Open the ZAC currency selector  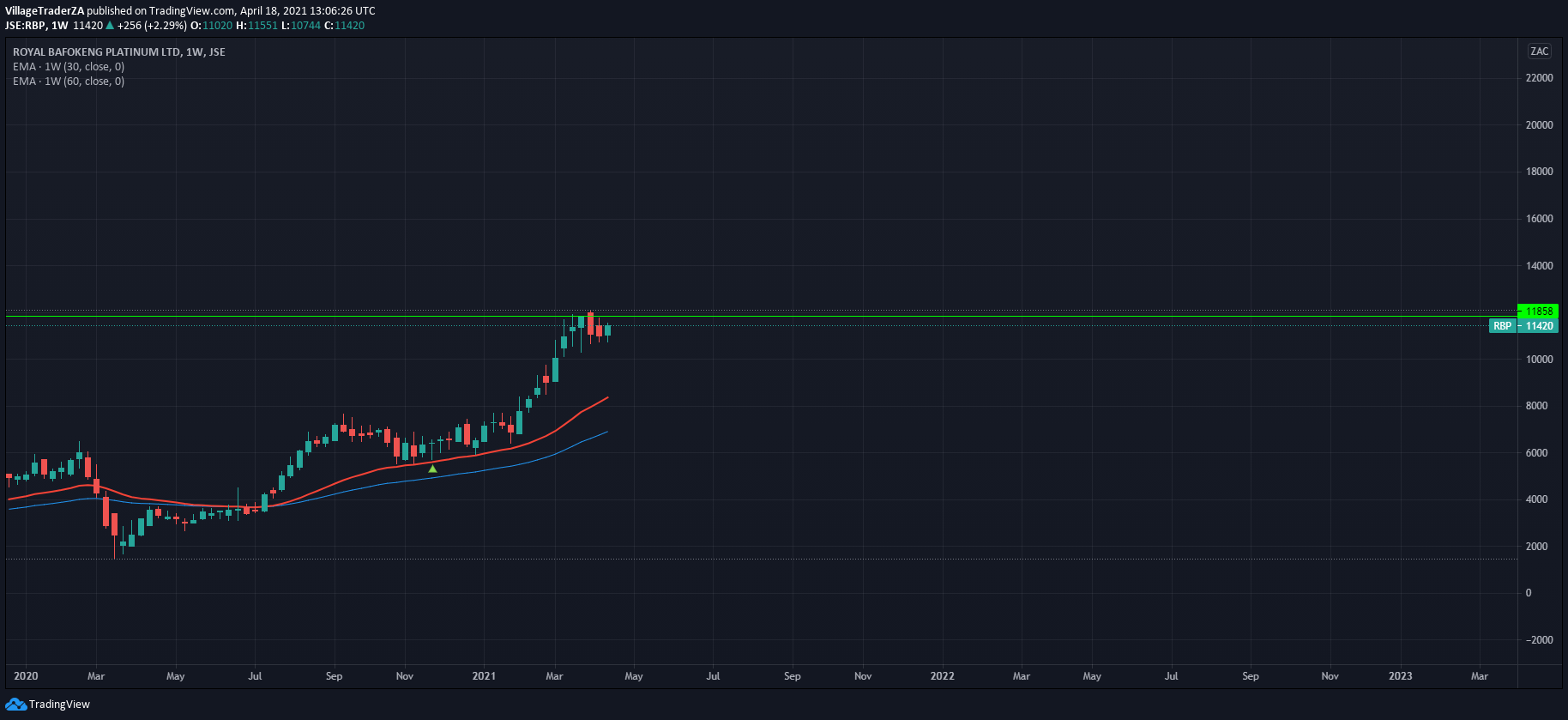coord(1539,51)
